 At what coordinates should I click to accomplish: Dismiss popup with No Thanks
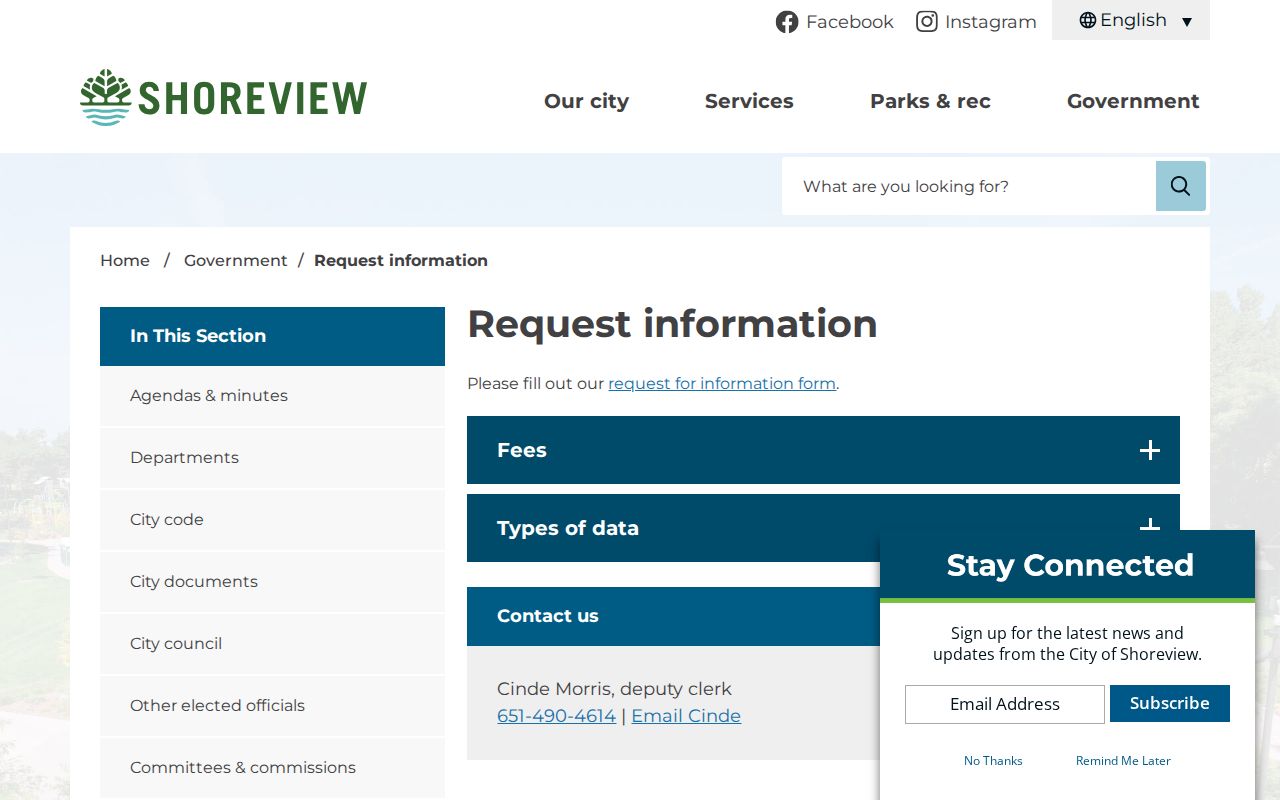coord(993,761)
